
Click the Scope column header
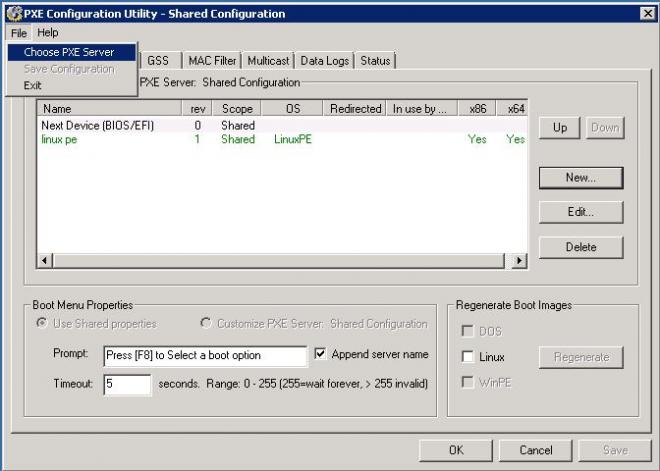point(237,109)
